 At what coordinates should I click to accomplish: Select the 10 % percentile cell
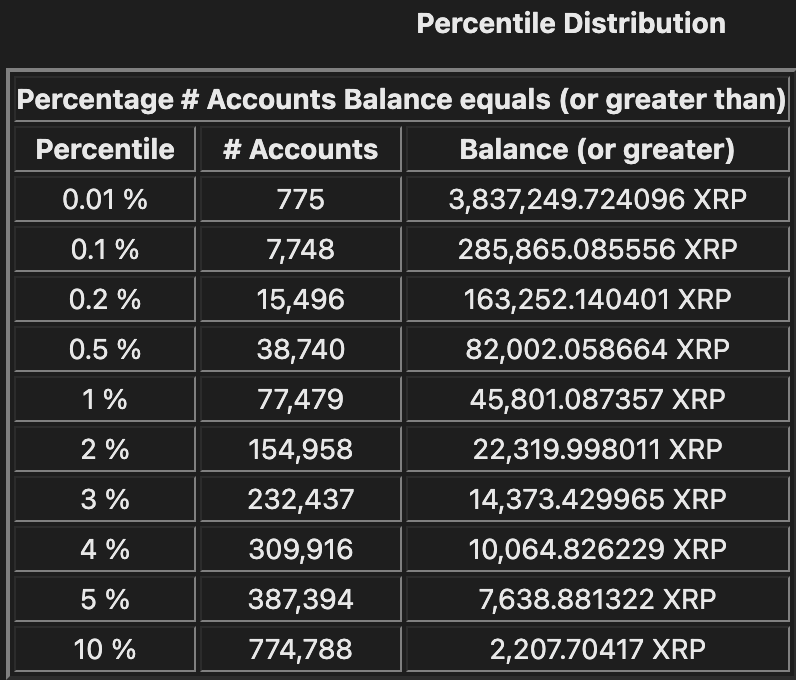click(105, 649)
